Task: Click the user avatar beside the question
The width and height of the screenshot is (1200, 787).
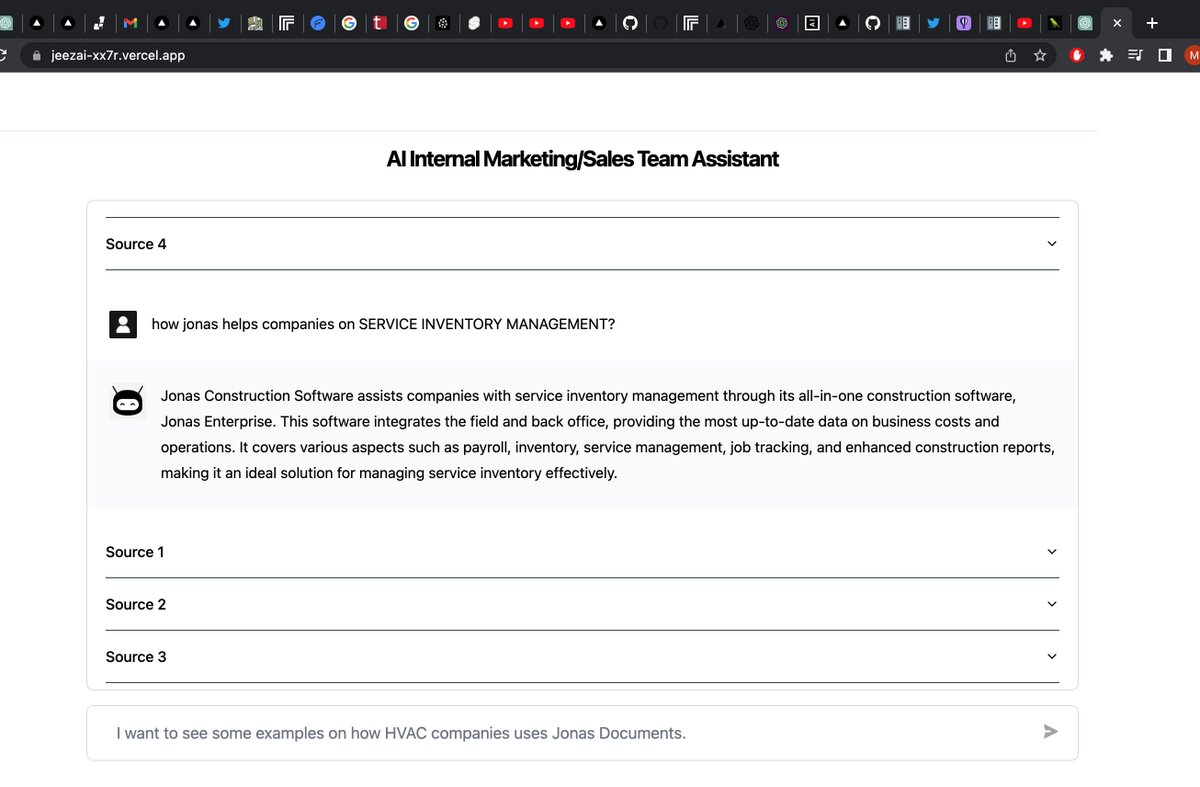Action: 123,324
